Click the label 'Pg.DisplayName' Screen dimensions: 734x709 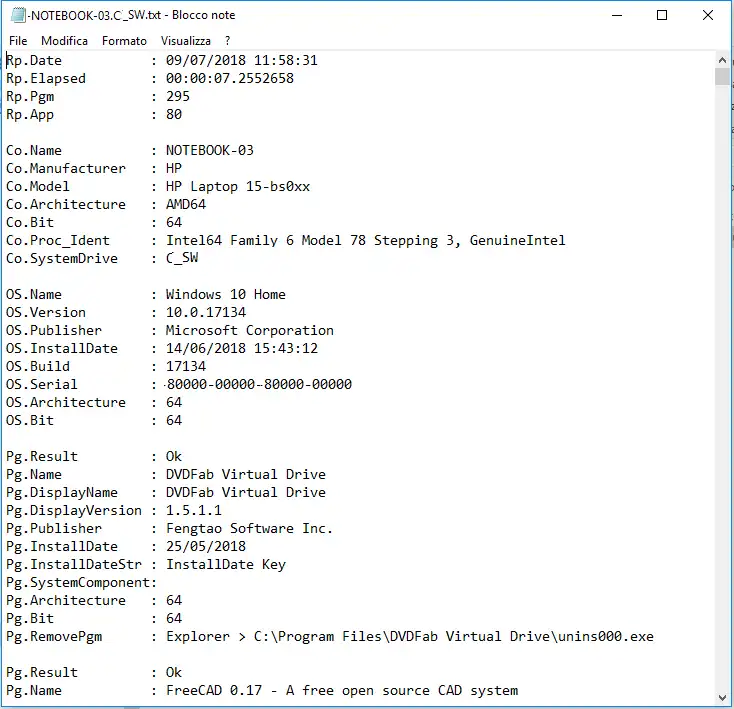pos(62,492)
